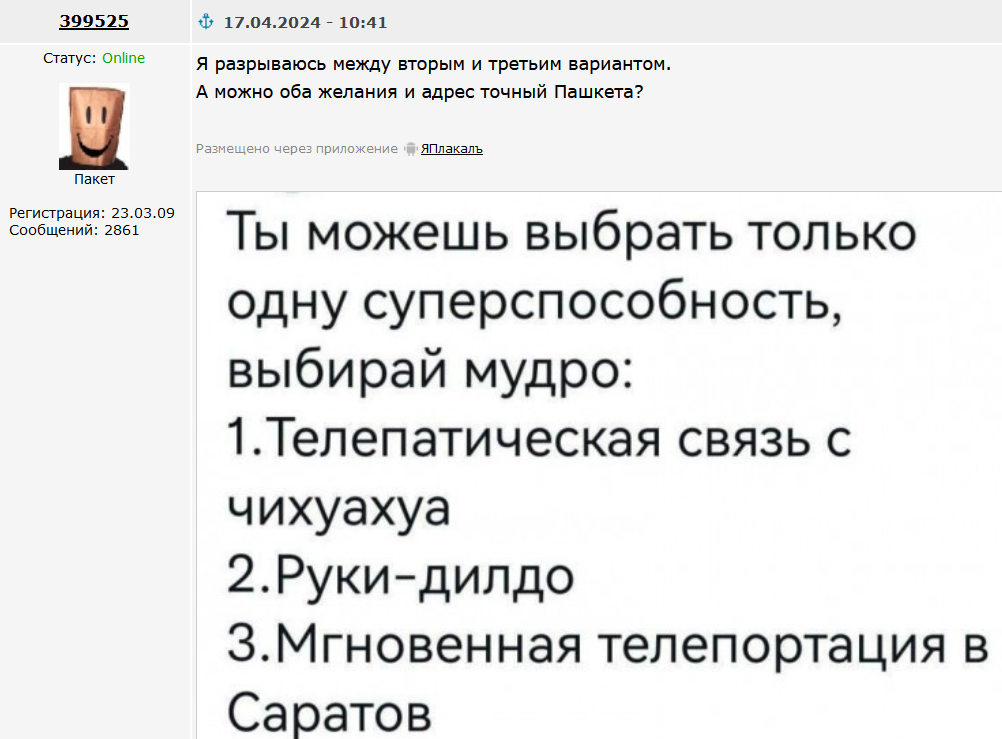Click the Регистрация: 23.03.09 line

91,213
